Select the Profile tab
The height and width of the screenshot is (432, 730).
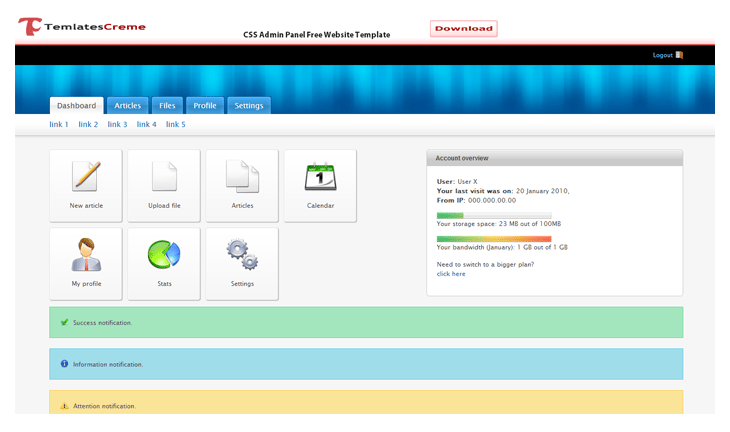[205, 106]
